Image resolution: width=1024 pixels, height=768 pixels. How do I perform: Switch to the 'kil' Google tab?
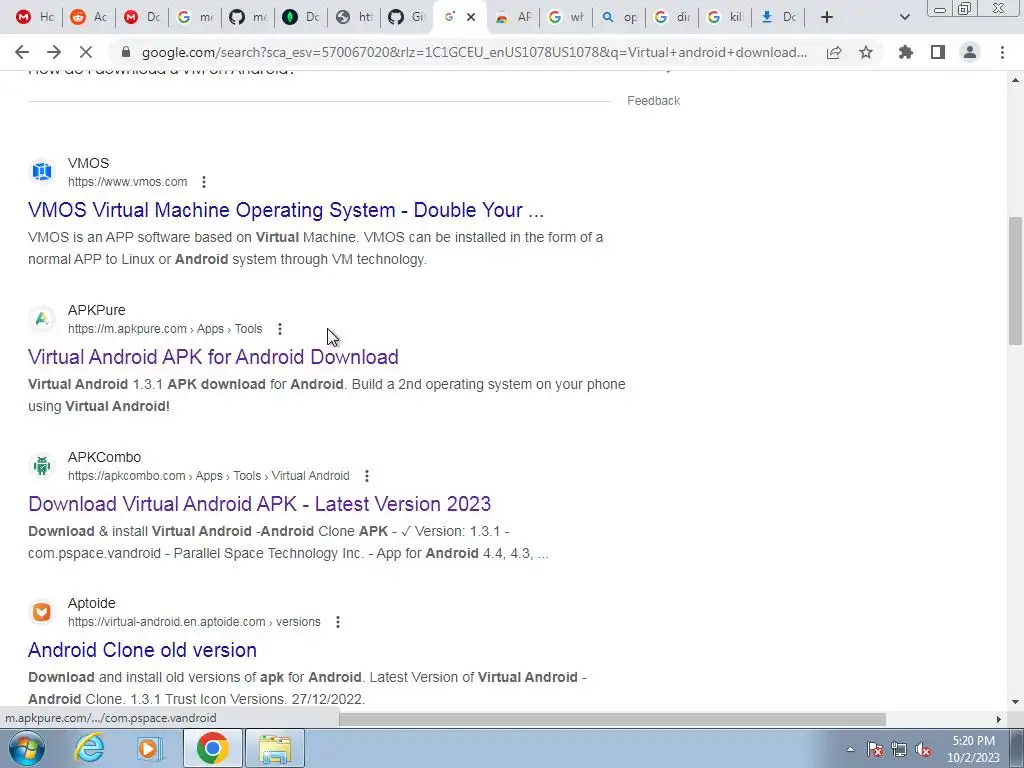pyautogui.click(x=726, y=18)
